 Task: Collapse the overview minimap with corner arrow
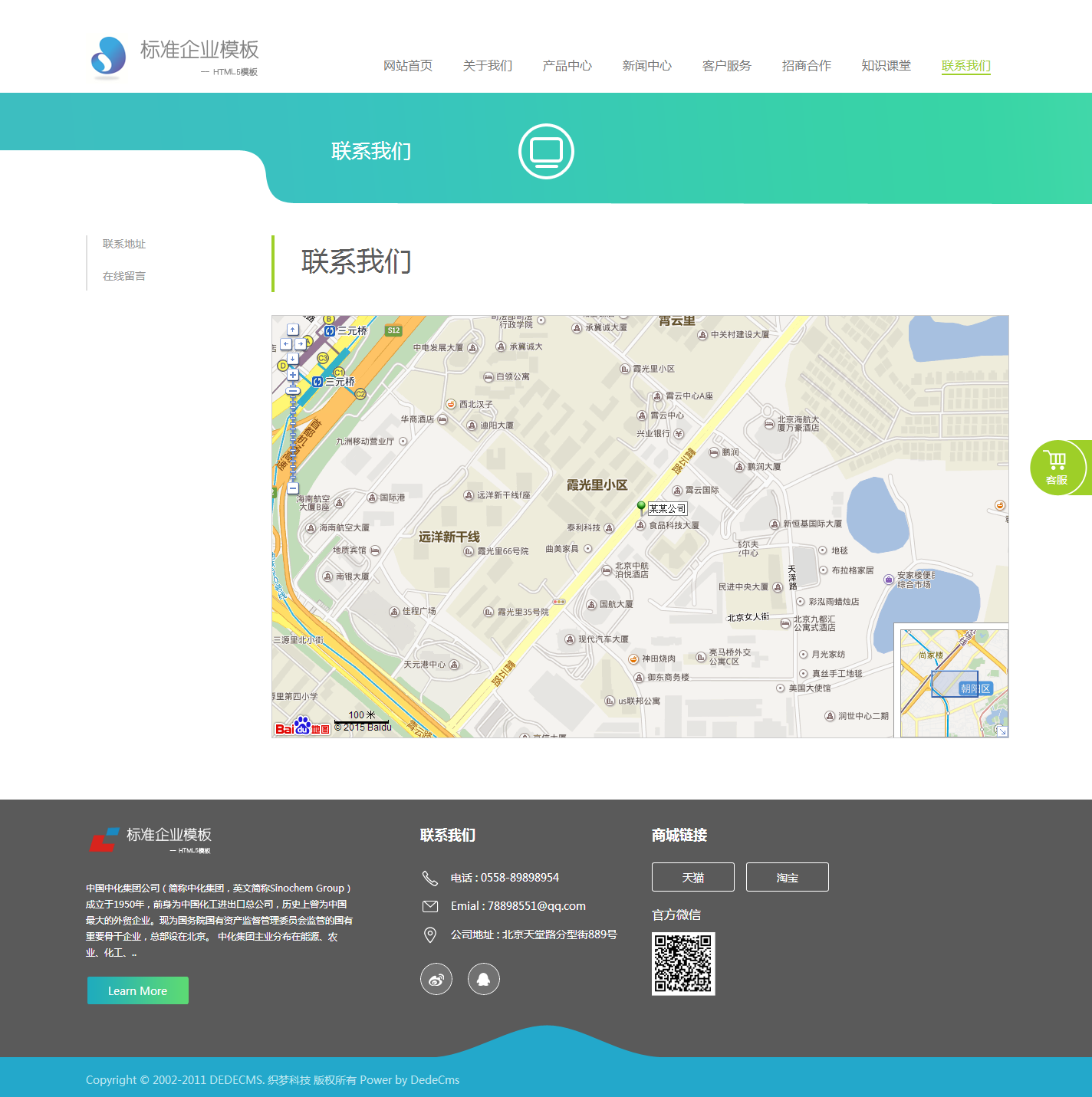click(1001, 731)
